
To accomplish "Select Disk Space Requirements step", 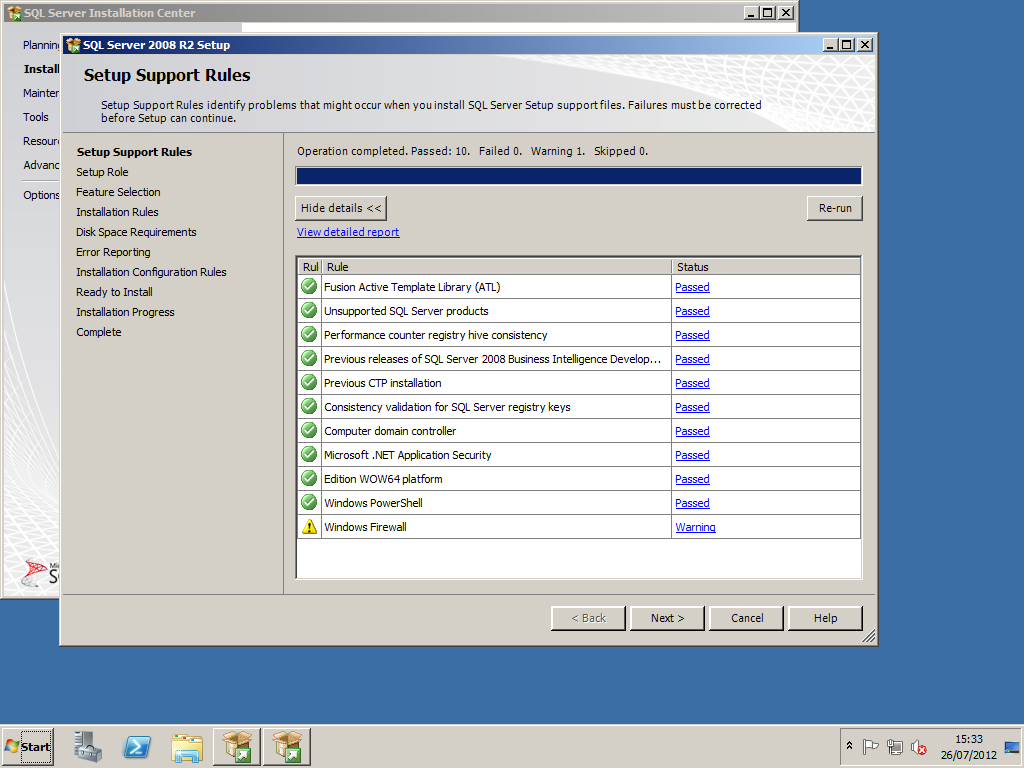I will (x=136, y=232).
